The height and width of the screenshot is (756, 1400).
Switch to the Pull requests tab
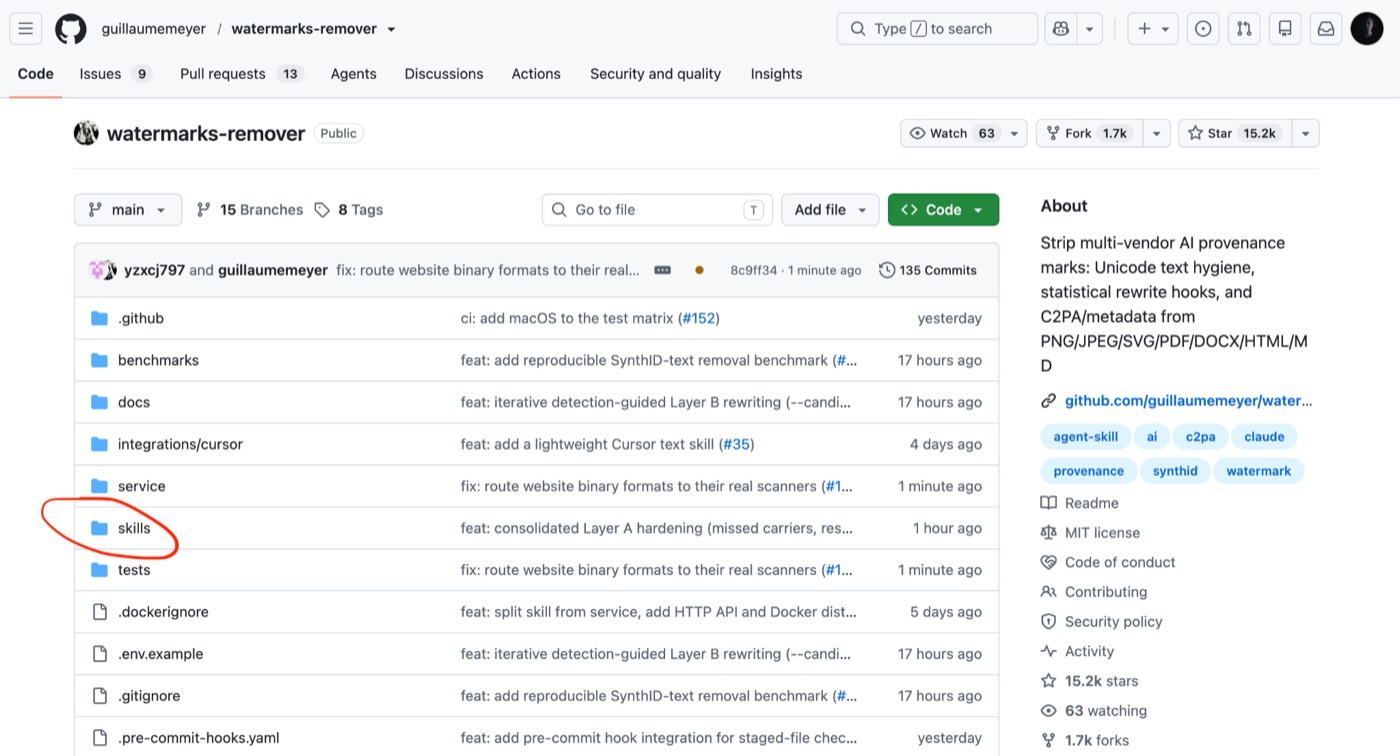pos(241,74)
